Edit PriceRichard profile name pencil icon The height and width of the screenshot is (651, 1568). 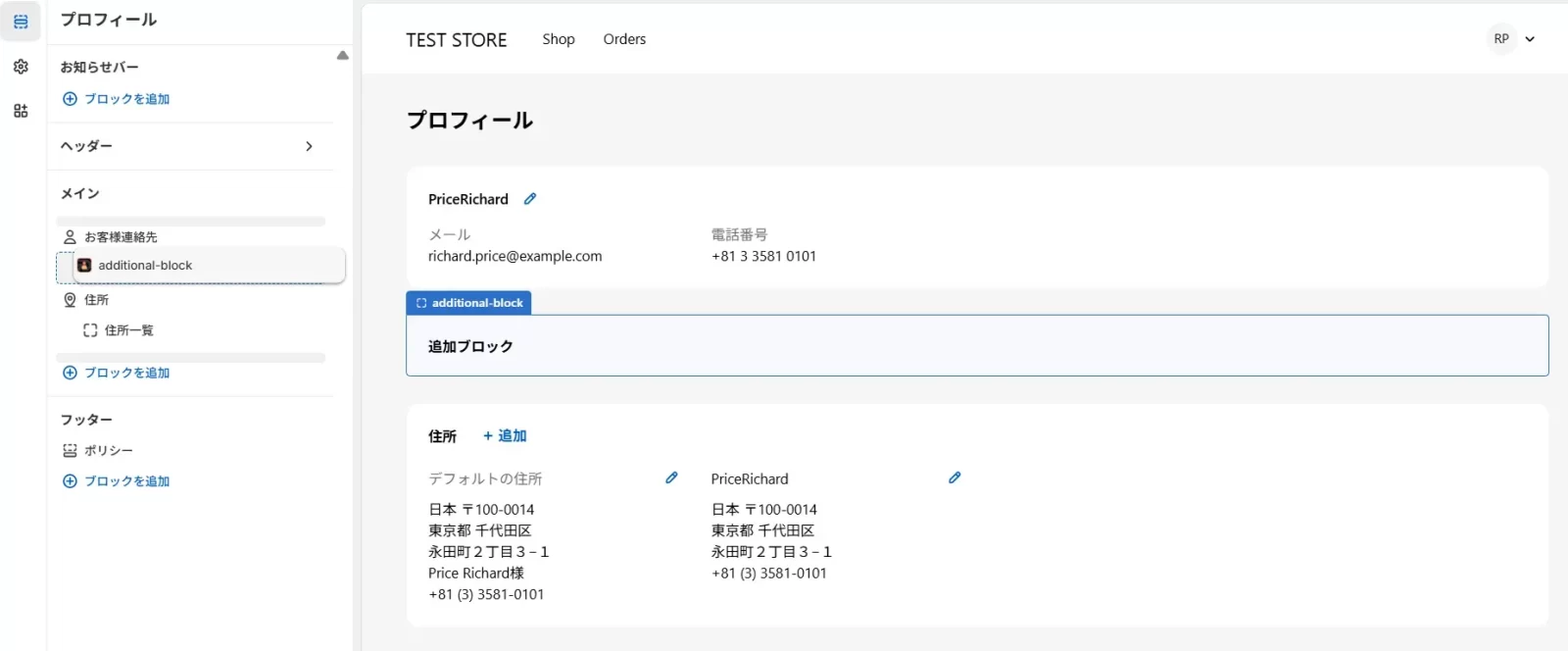click(x=530, y=199)
